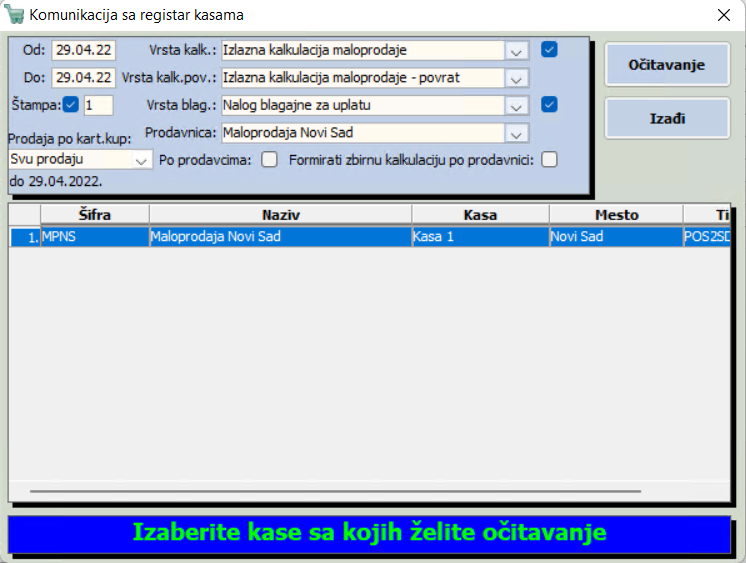Click the Mesto column header
Screen dimensions: 746x563
click(x=617, y=215)
